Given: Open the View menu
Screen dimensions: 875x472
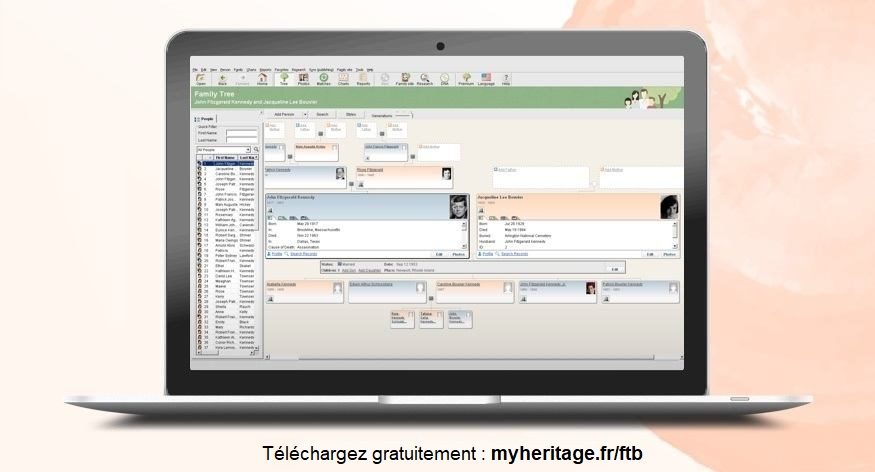Looking at the screenshot, I should pos(213,70).
